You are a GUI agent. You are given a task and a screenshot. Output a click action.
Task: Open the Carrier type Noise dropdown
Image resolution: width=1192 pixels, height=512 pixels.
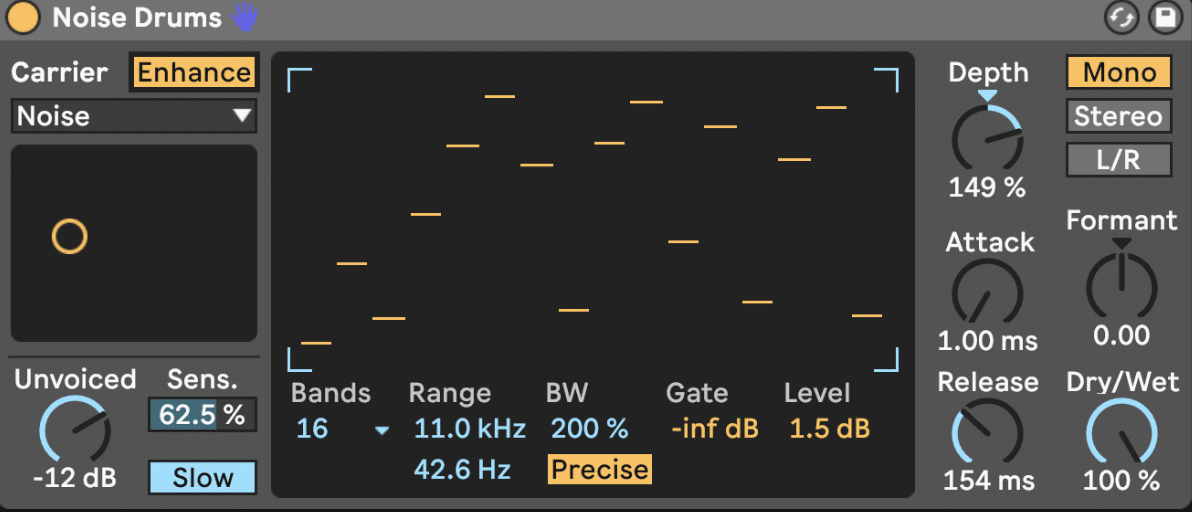134,116
